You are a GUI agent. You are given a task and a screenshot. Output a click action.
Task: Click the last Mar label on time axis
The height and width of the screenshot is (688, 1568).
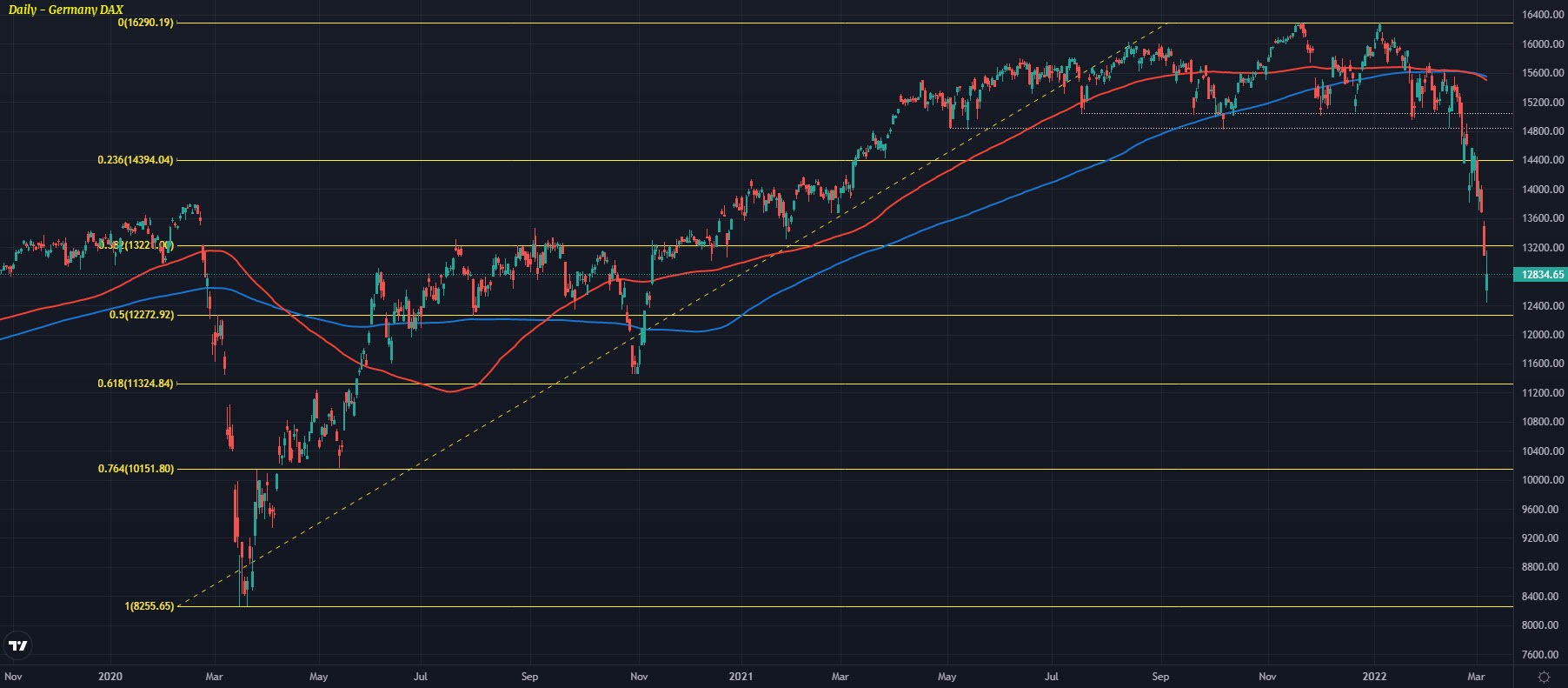point(1476,677)
